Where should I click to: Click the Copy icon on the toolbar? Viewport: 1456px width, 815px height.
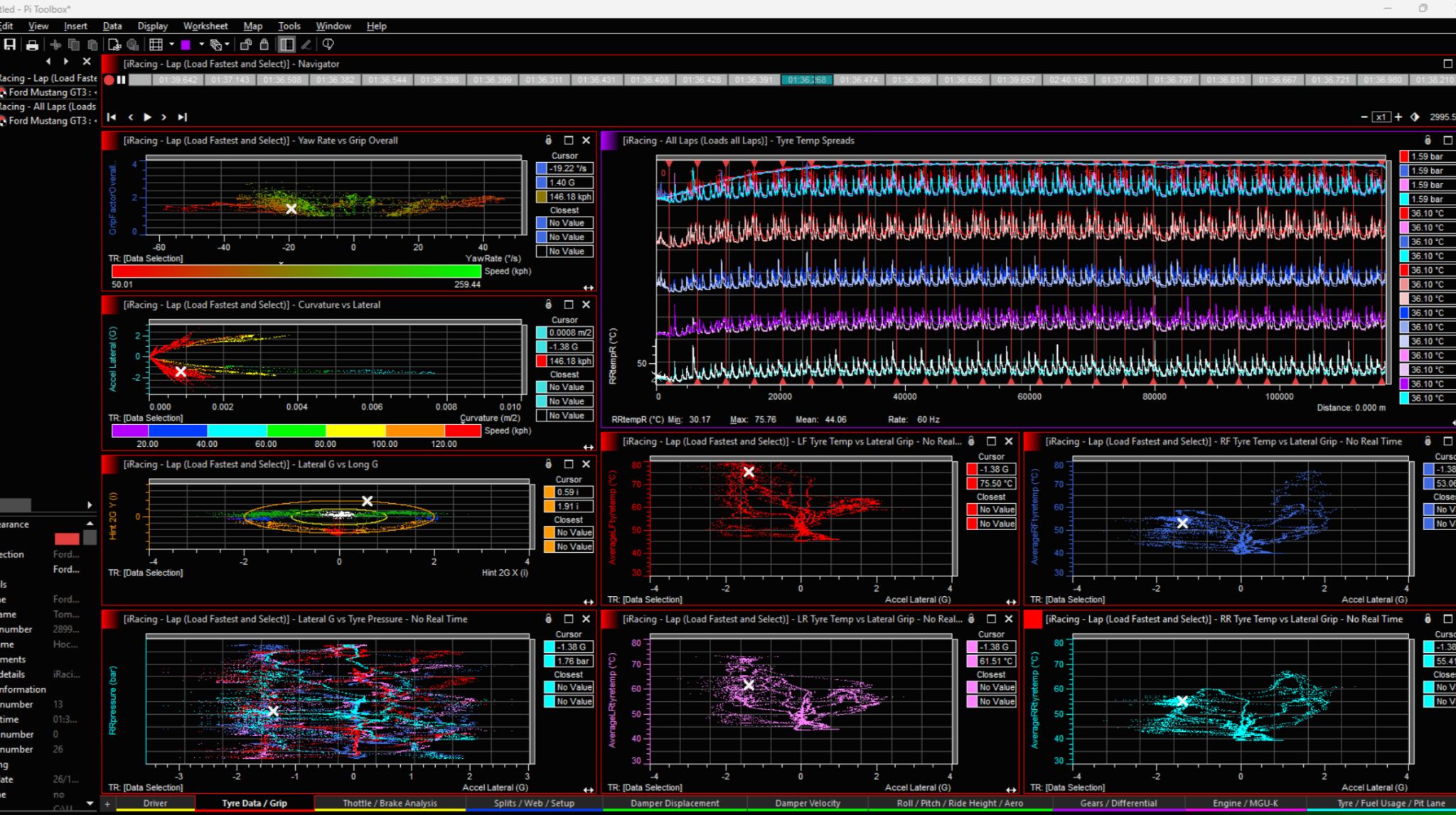[x=73, y=44]
